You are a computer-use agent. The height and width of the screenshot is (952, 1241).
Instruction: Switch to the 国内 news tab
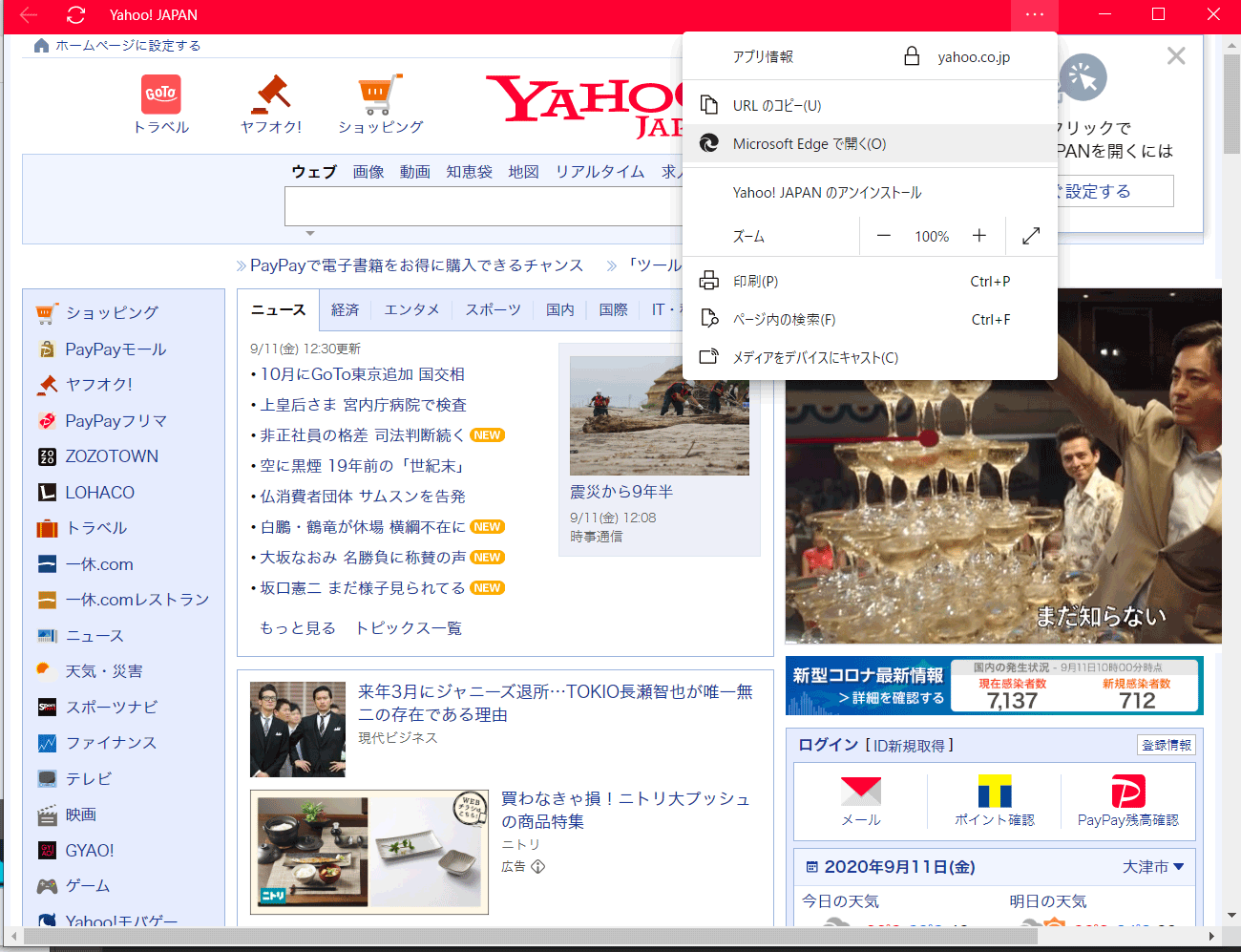point(560,309)
